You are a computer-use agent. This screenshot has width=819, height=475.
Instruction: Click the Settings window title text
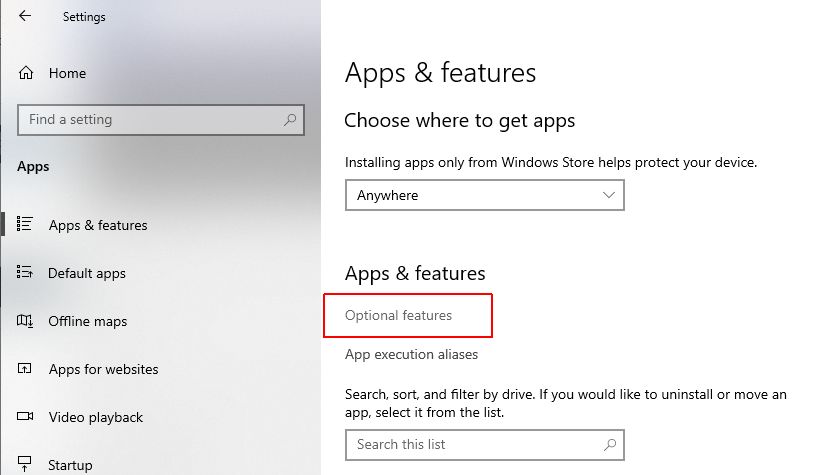[84, 17]
